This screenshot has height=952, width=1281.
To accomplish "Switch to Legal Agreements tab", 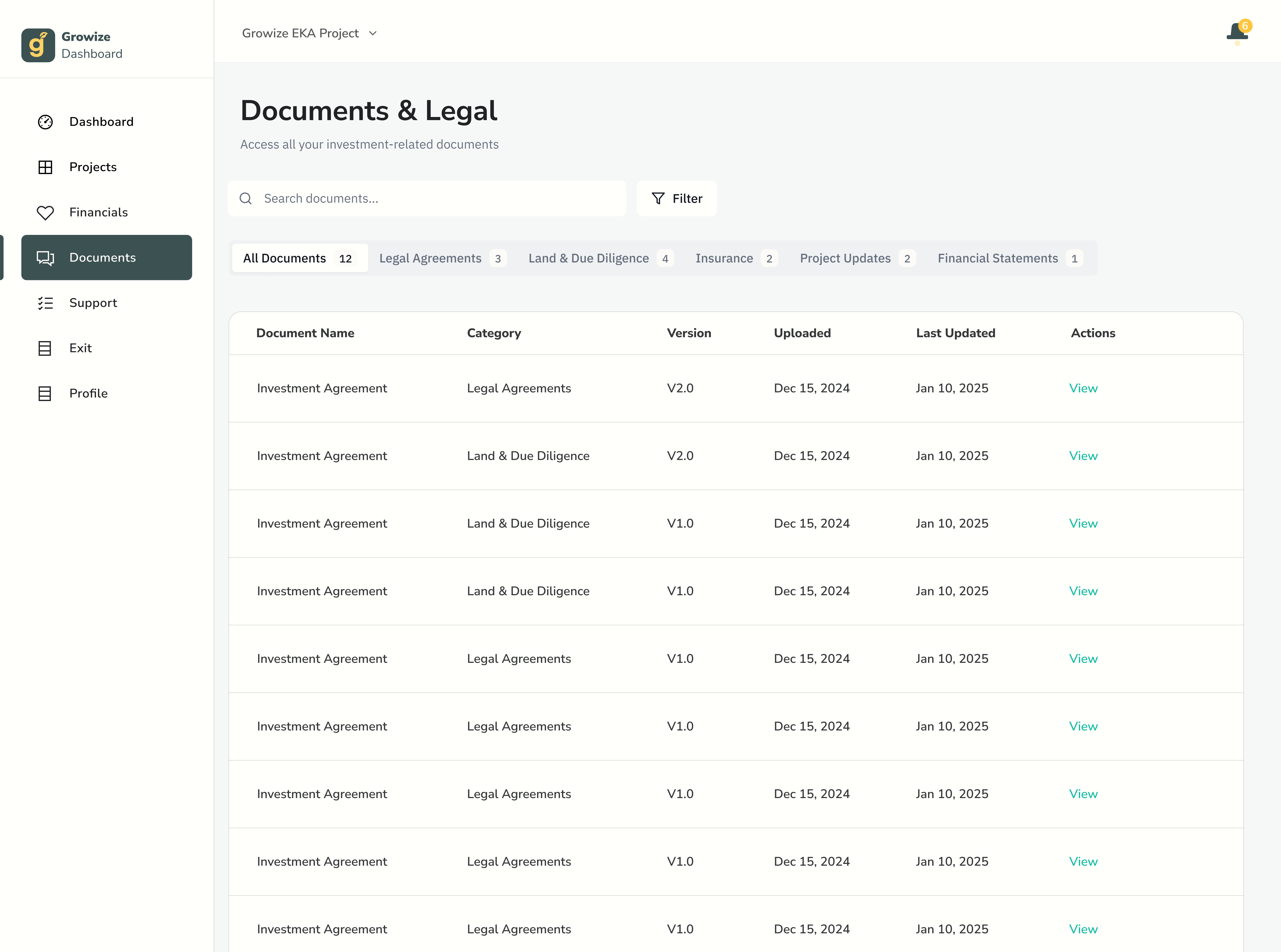I will click(442, 258).
